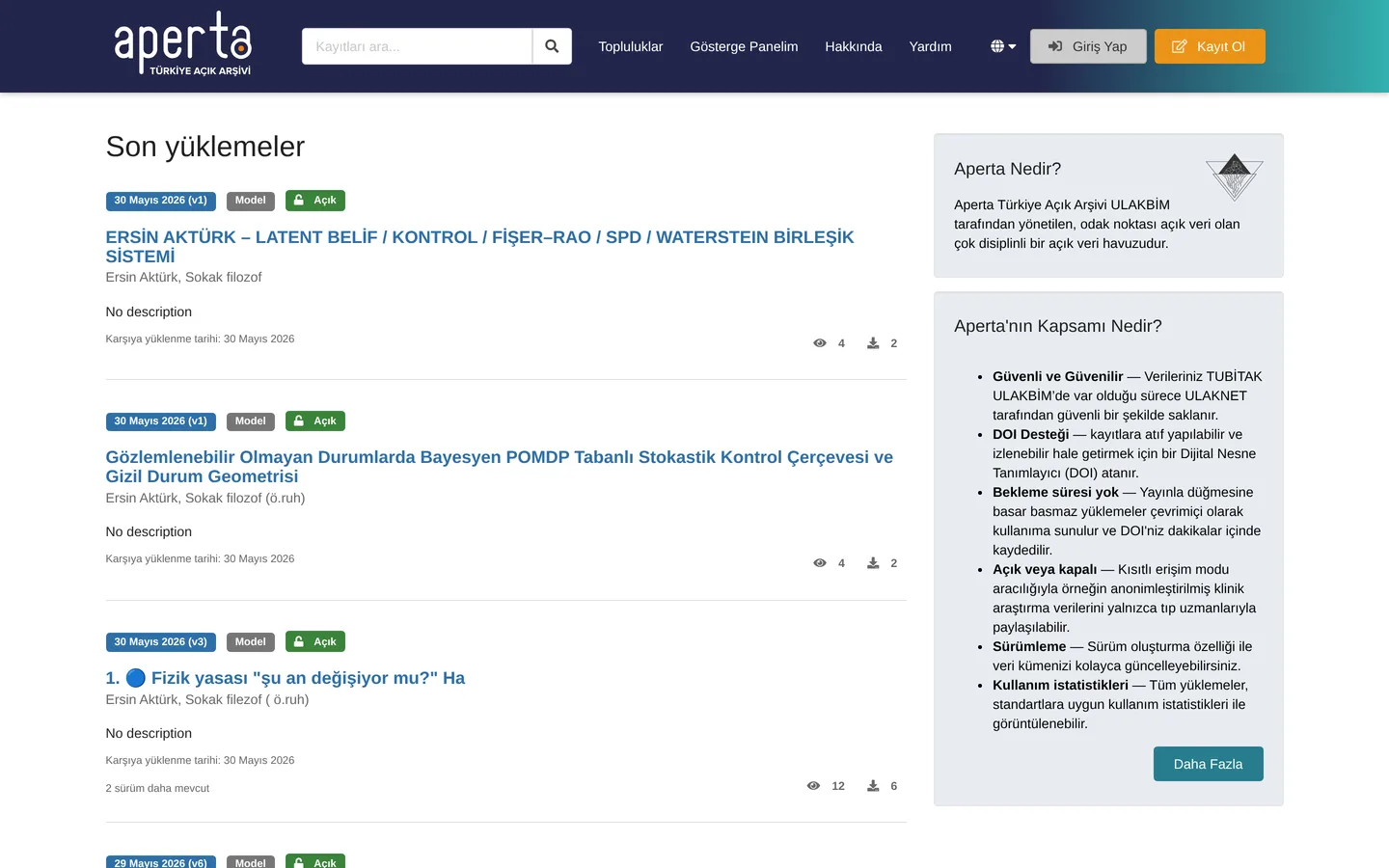Click the view count 12 of the Fizik yasası record
This screenshot has height=868, width=1389.
[x=838, y=786]
